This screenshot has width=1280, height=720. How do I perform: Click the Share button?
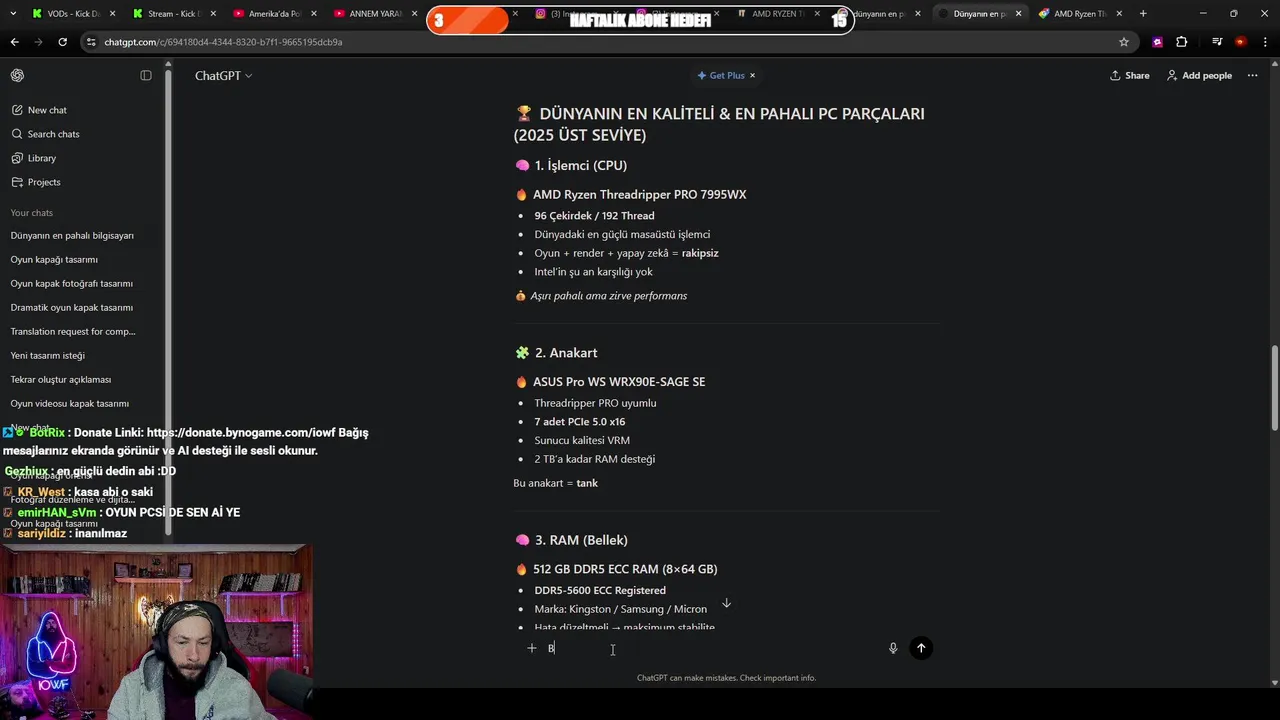(1130, 75)
